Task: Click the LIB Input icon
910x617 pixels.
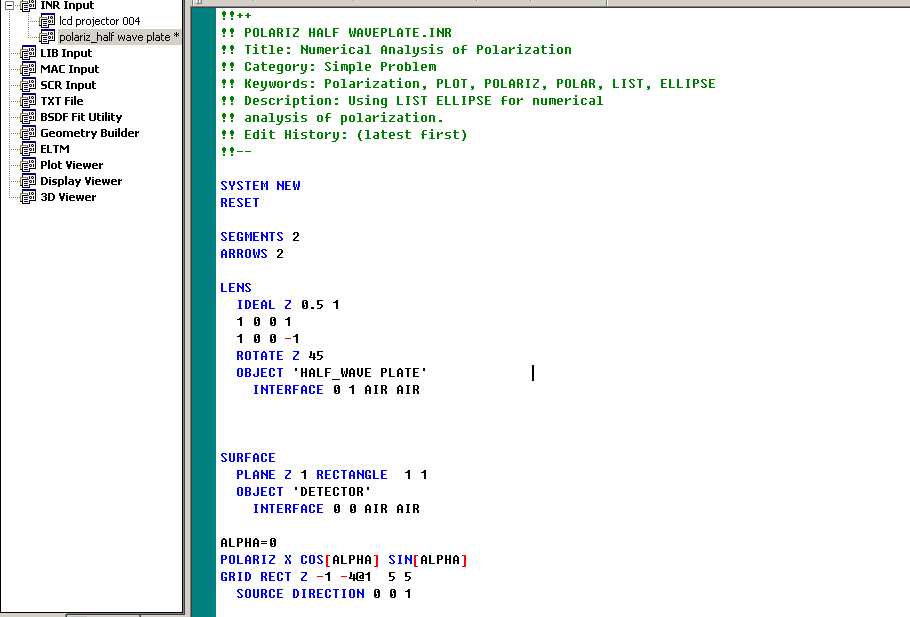Action: (28, 53)
